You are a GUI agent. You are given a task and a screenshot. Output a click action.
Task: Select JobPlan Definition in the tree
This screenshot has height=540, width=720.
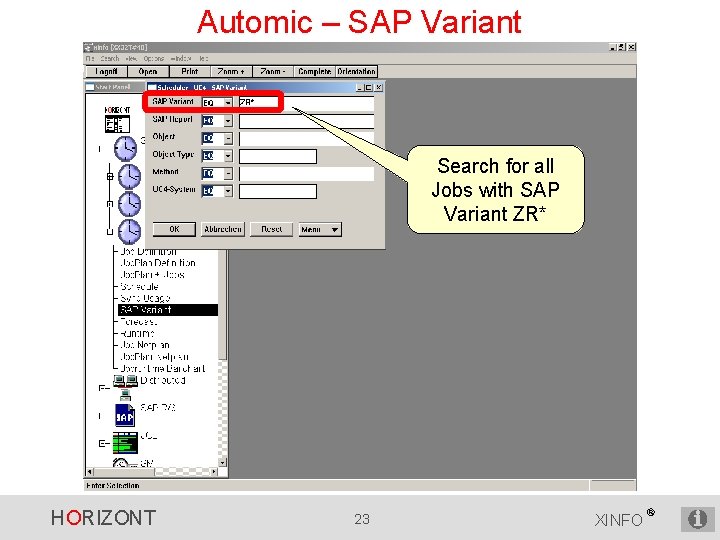(158, 263)
